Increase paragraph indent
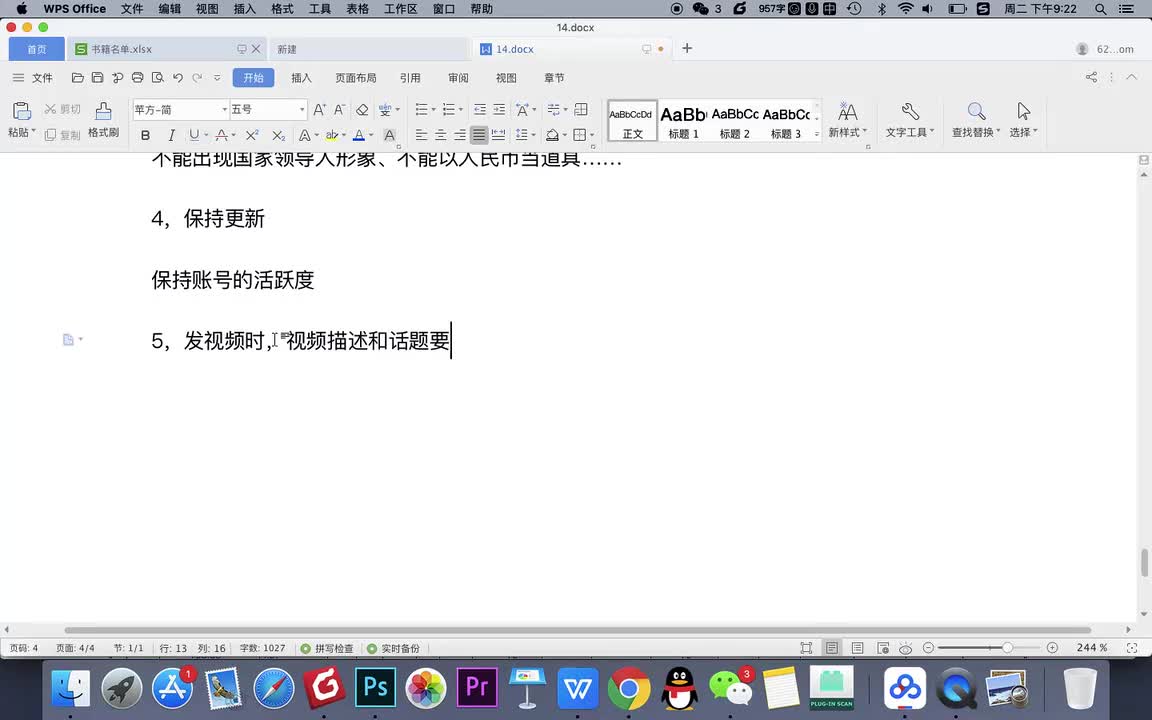 point(499,109)
